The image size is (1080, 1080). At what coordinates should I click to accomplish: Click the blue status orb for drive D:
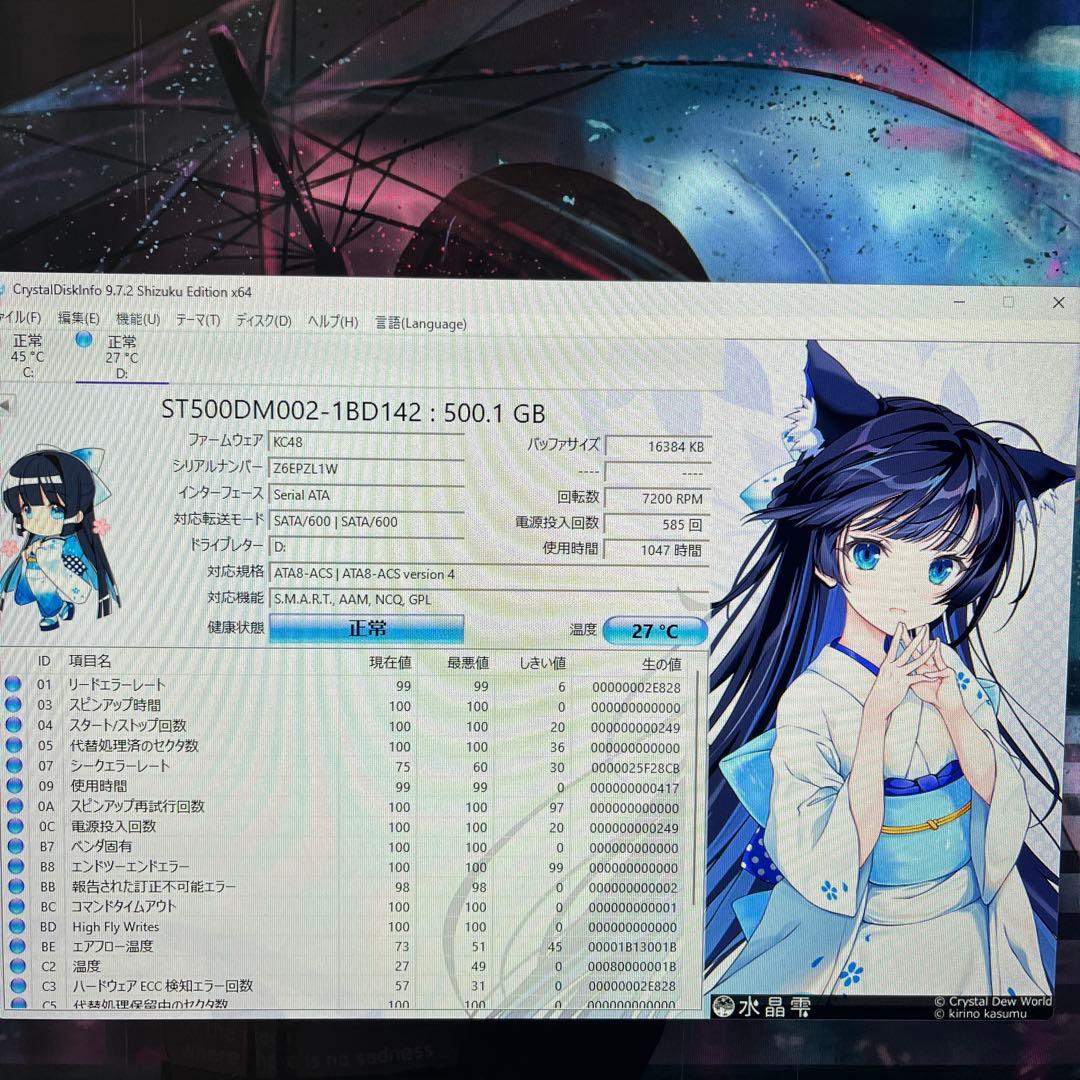tap(84, 339)
